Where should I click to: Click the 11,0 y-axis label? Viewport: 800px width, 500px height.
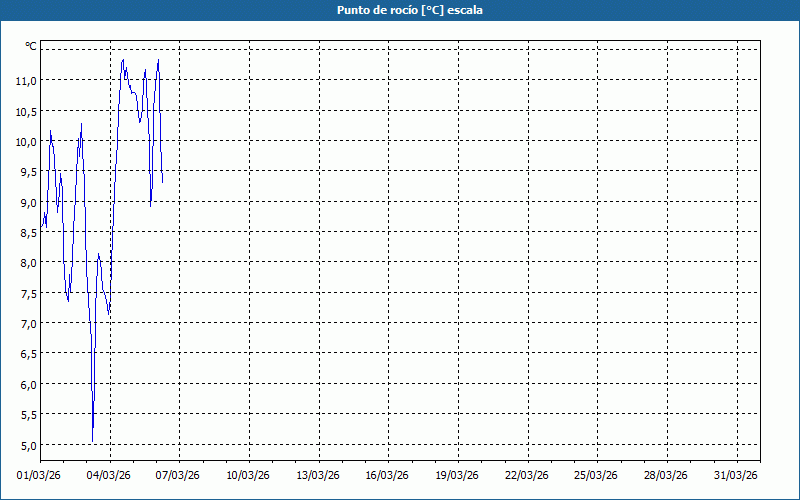[x=27, y=81]
